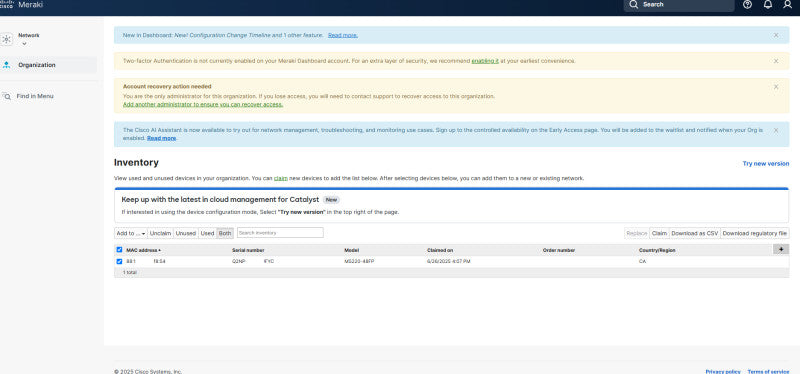Show only Unused devices
Viewport: 800px width, 374px height.
[x=186, y=233]
